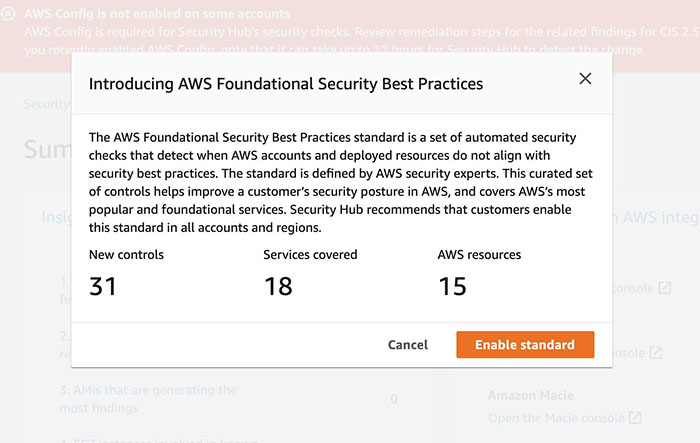Select the 'AWS resources' label

tap(479, 255)
